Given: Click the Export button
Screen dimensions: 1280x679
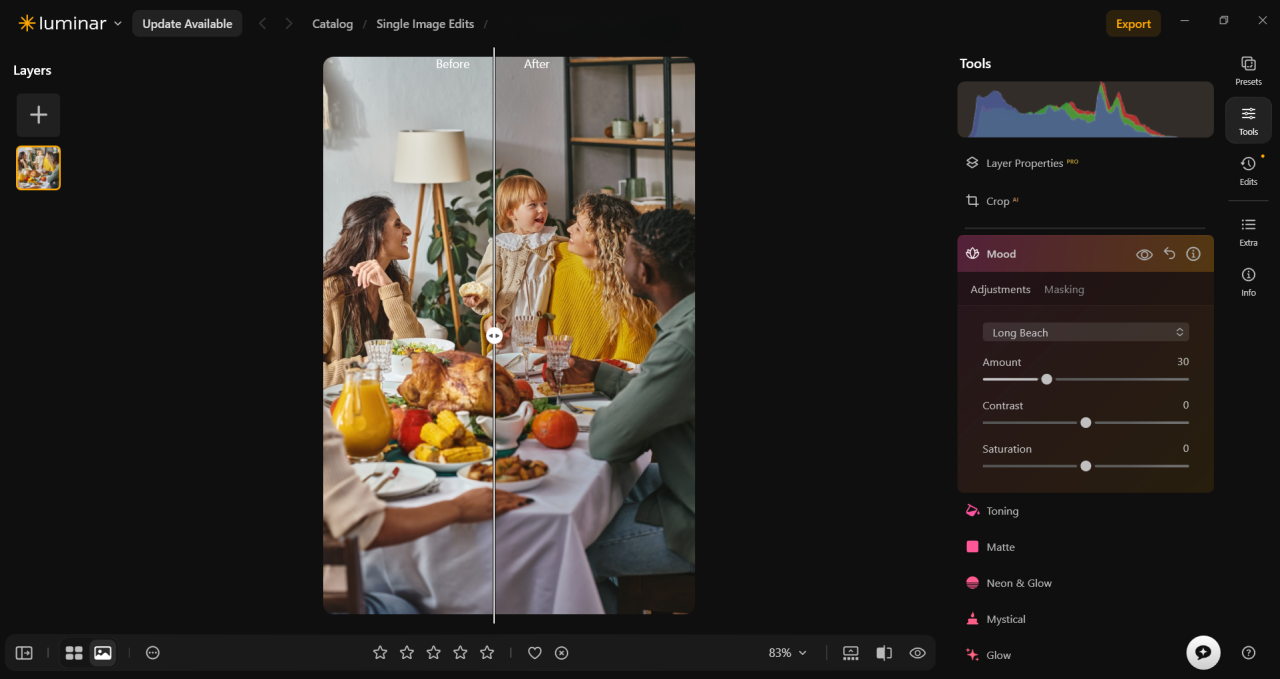Looking at the screenshot, I should point(1133,24).
